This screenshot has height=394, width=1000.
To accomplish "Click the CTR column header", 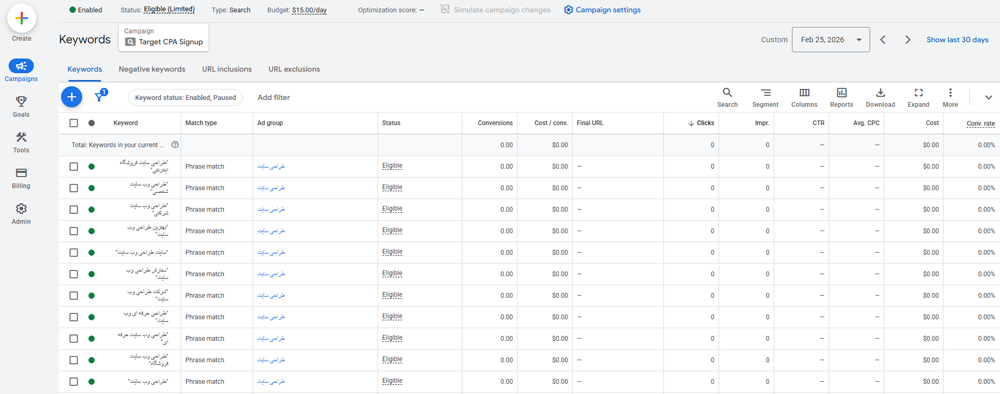I will [x=819, y=123].
